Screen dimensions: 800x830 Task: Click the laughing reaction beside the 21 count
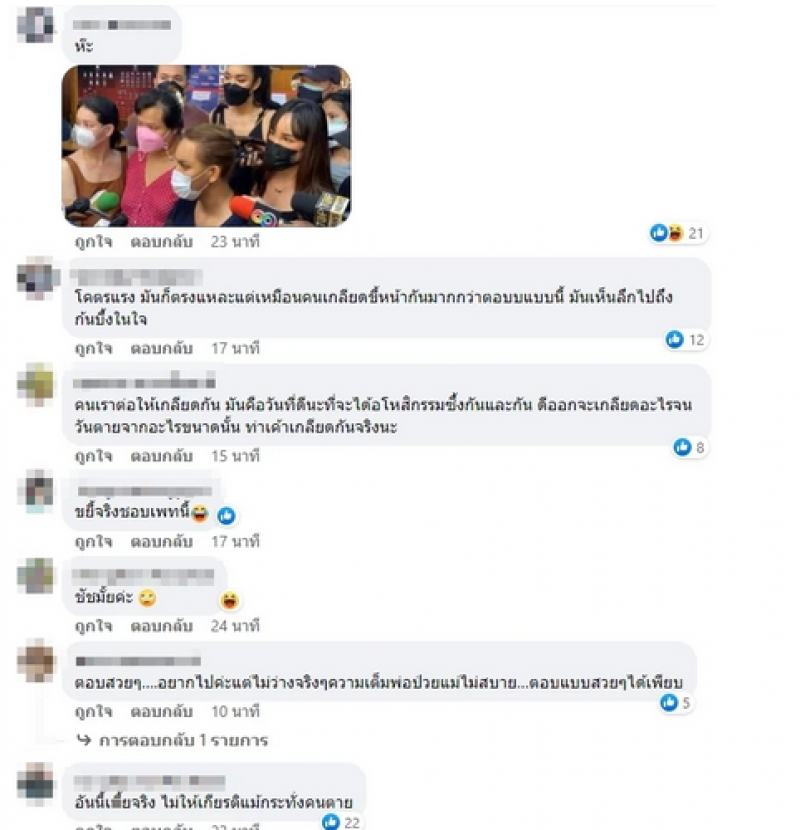[x=675, y=233]
